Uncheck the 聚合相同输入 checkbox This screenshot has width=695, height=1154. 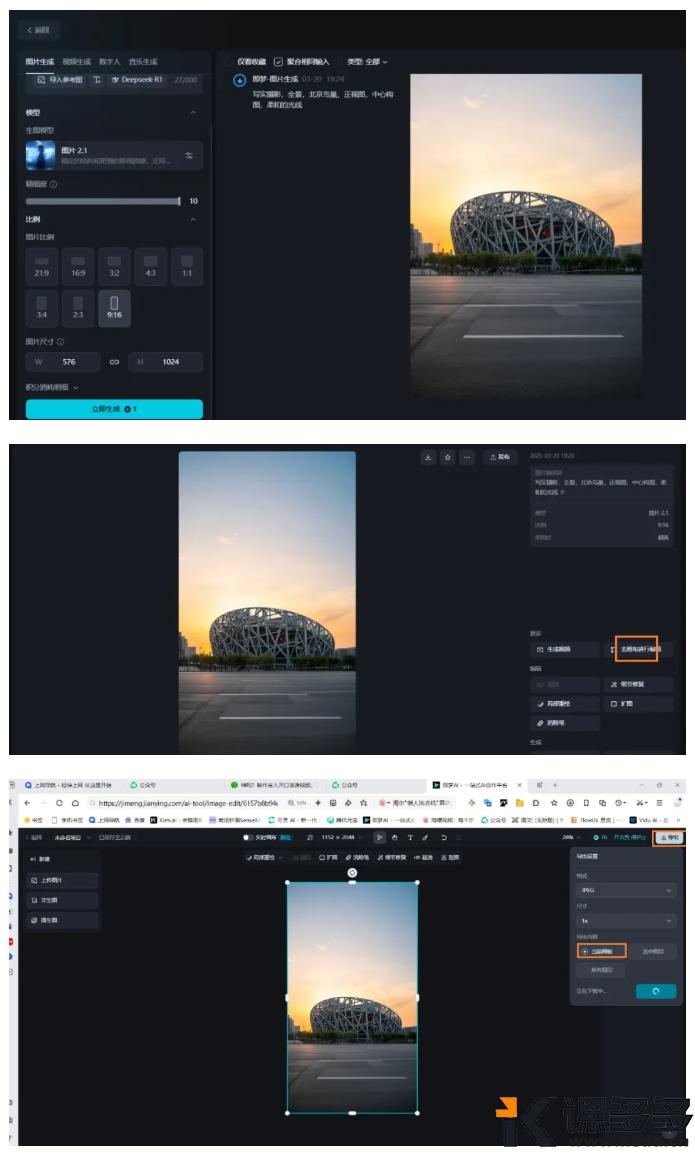(x=278, y=62)
